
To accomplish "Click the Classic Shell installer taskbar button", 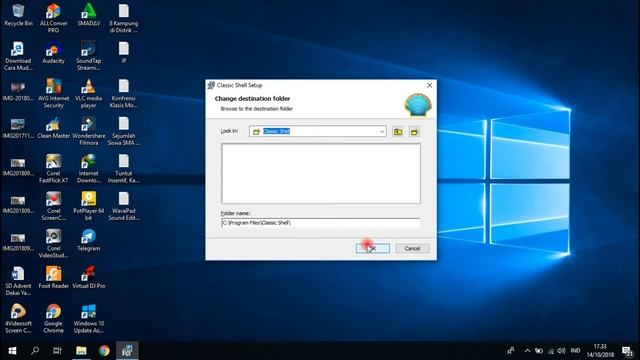I will (127, 351).
